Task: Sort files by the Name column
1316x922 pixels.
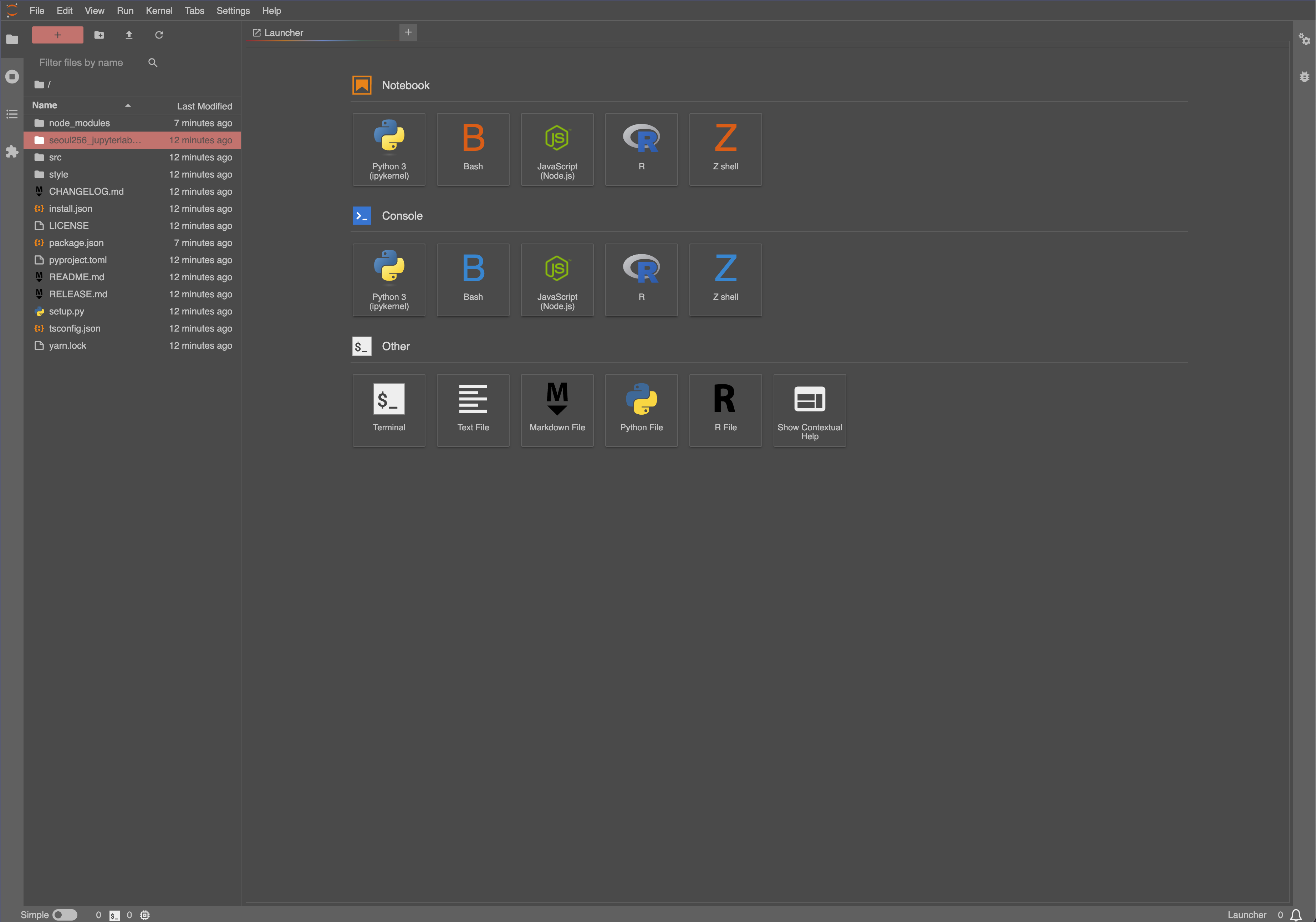Action: 45,106
